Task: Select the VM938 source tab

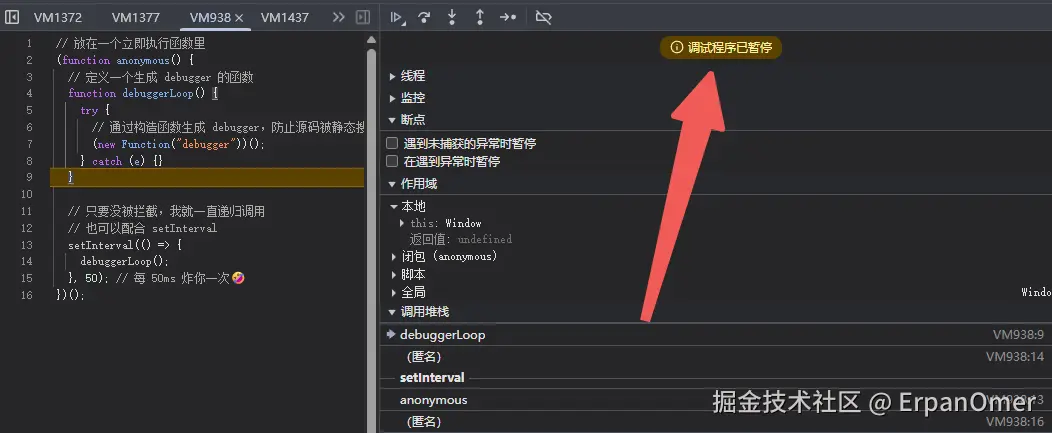Action: coord(210,17)
